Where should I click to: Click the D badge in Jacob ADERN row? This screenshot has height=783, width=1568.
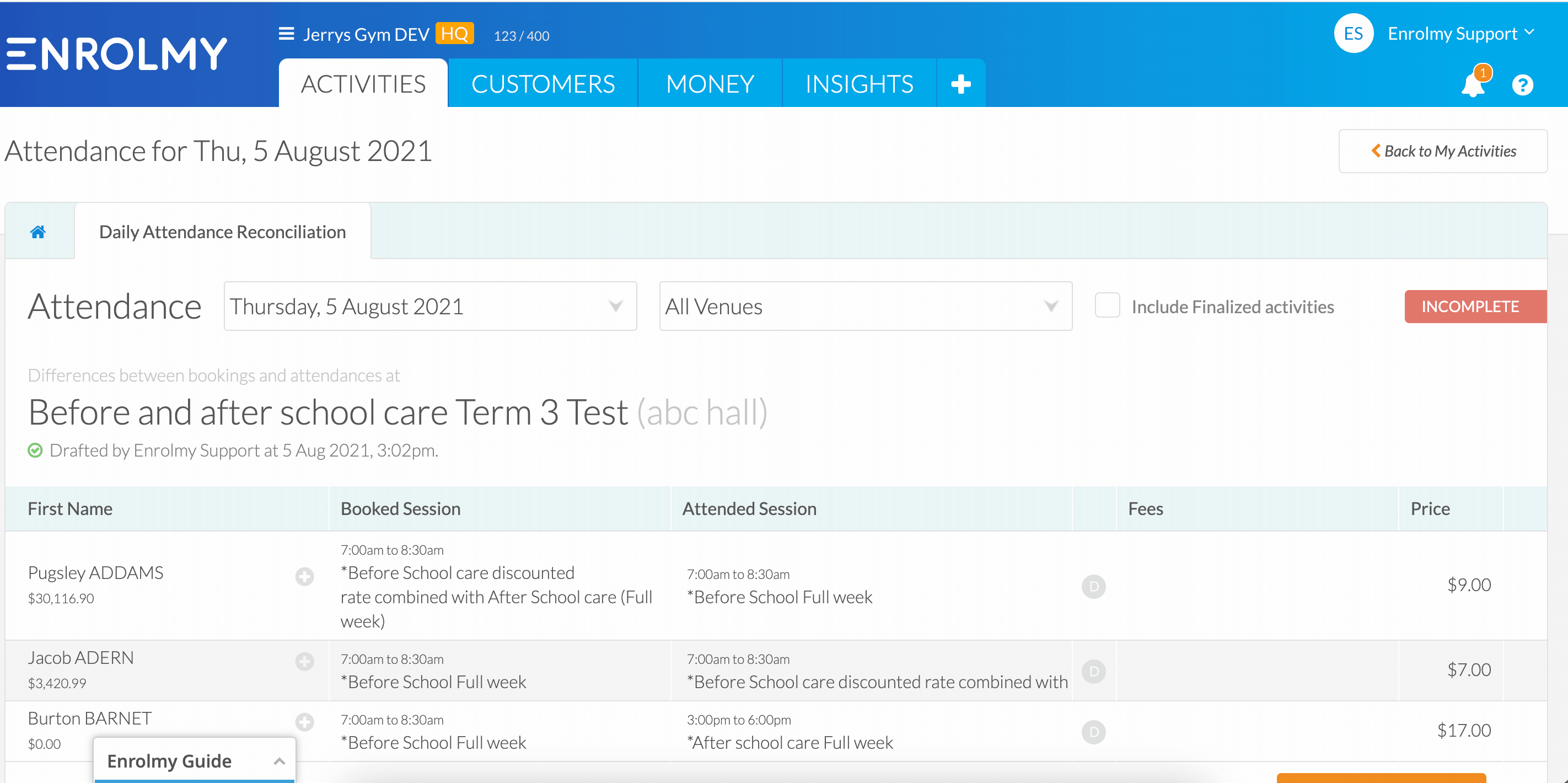[1094, 672]
